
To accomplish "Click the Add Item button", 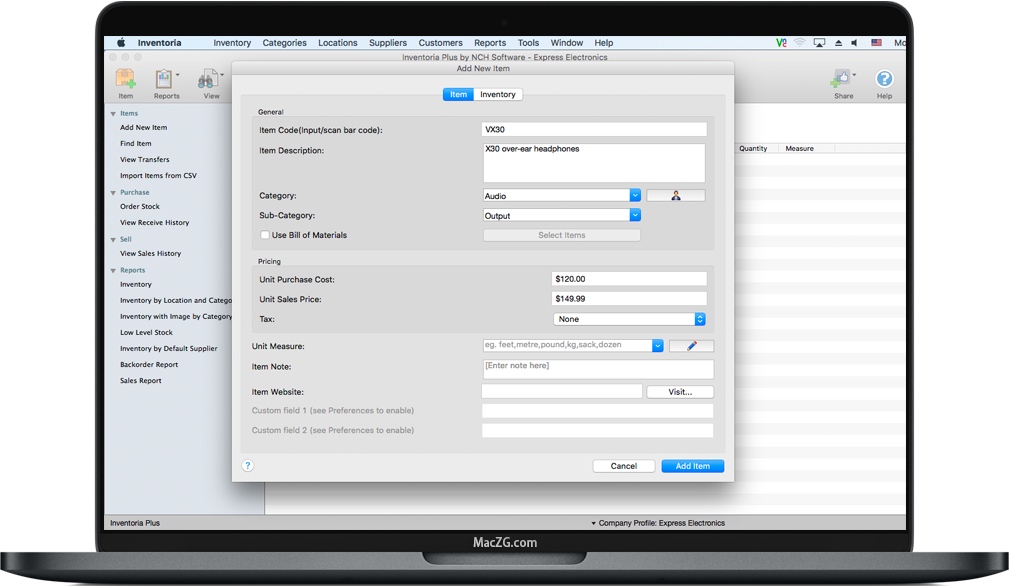I will tap(692, 465).
